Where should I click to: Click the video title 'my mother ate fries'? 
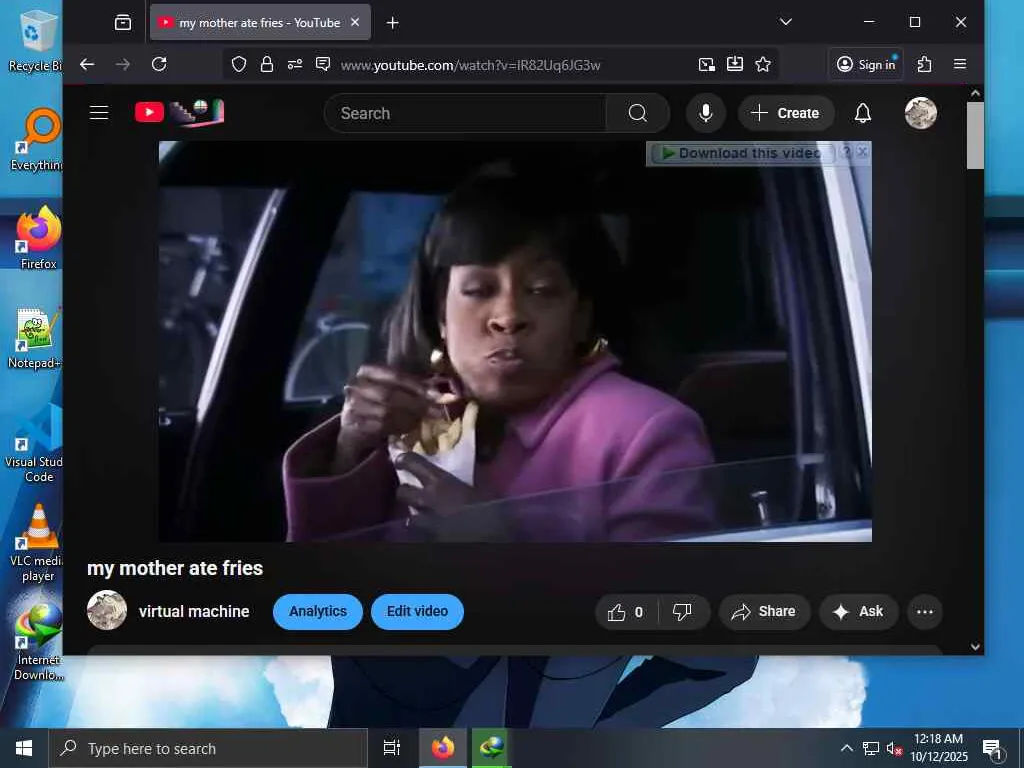tap(175, 568)
